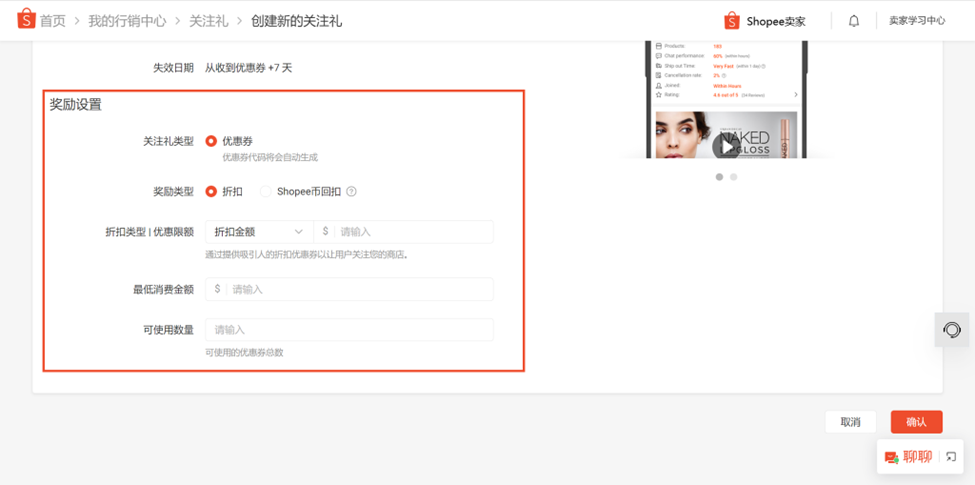Open the 聊聊 chat icon

pos(891,457)
